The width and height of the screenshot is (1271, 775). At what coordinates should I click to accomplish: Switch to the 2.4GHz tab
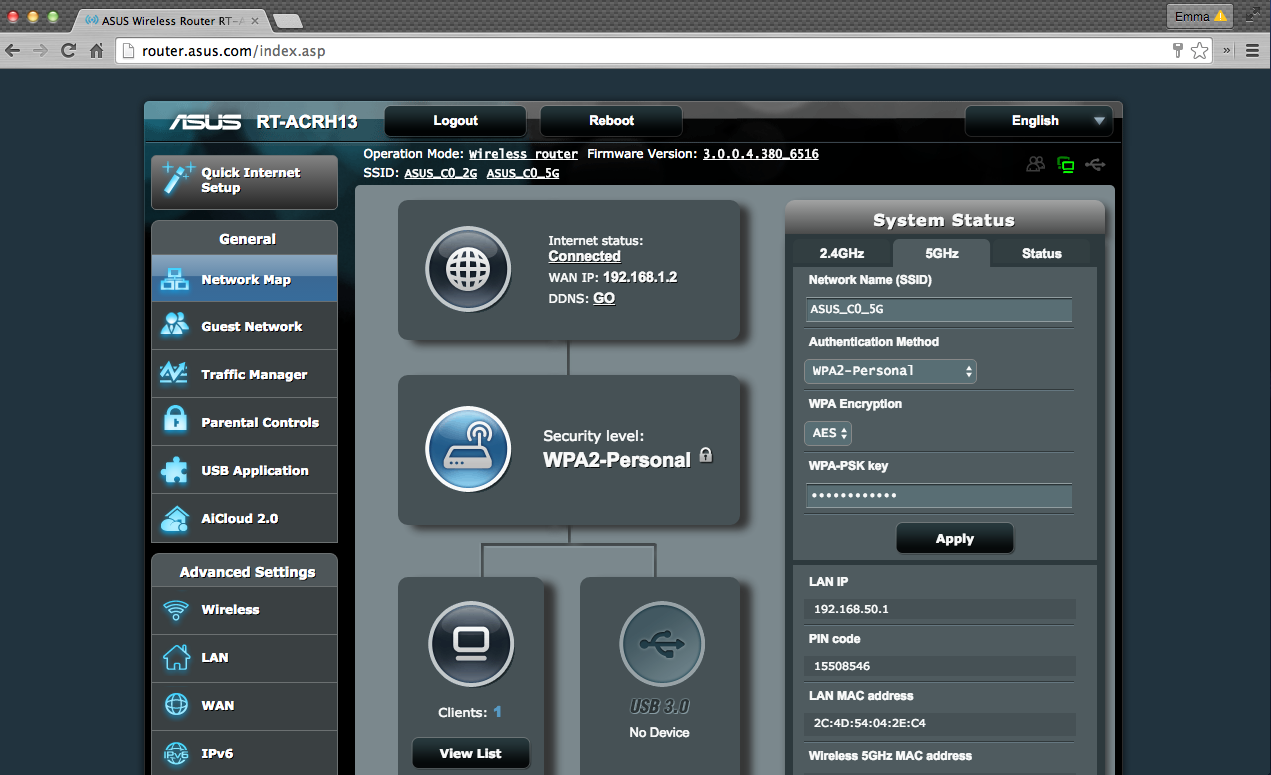tap(842, 253)
